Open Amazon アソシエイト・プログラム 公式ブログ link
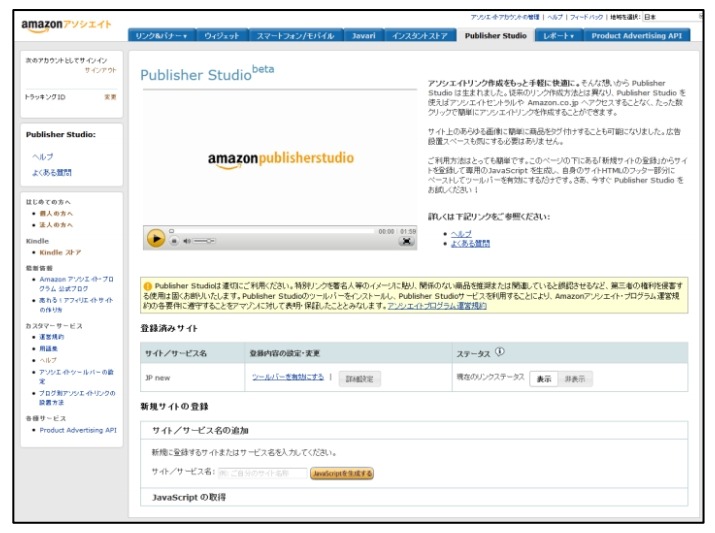This screenshot has height=533, width=715. coord(76,284)
